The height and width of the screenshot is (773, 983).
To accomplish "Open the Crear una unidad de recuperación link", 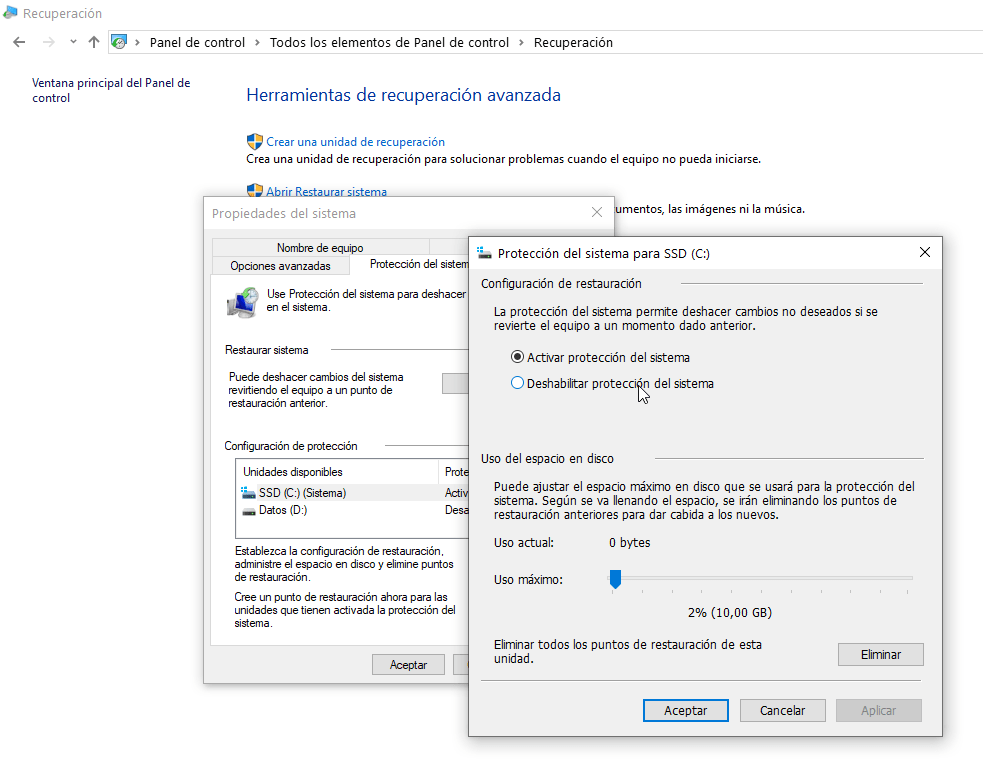I will (x=355, y=142).
